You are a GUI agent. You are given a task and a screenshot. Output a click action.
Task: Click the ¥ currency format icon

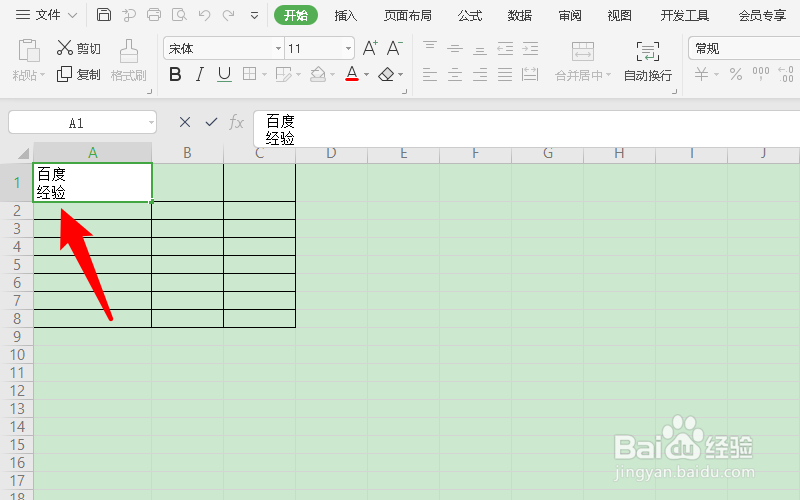pos(702,74)
